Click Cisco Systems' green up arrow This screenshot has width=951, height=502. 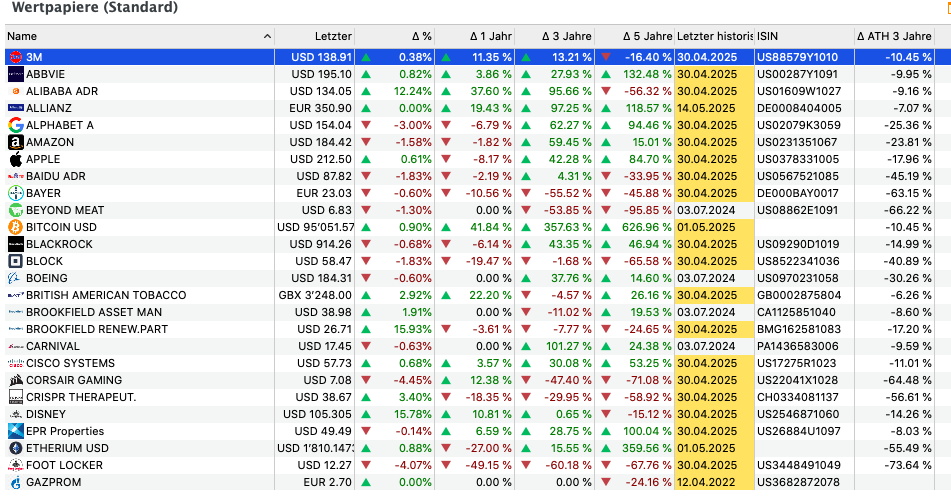point(367,363)
